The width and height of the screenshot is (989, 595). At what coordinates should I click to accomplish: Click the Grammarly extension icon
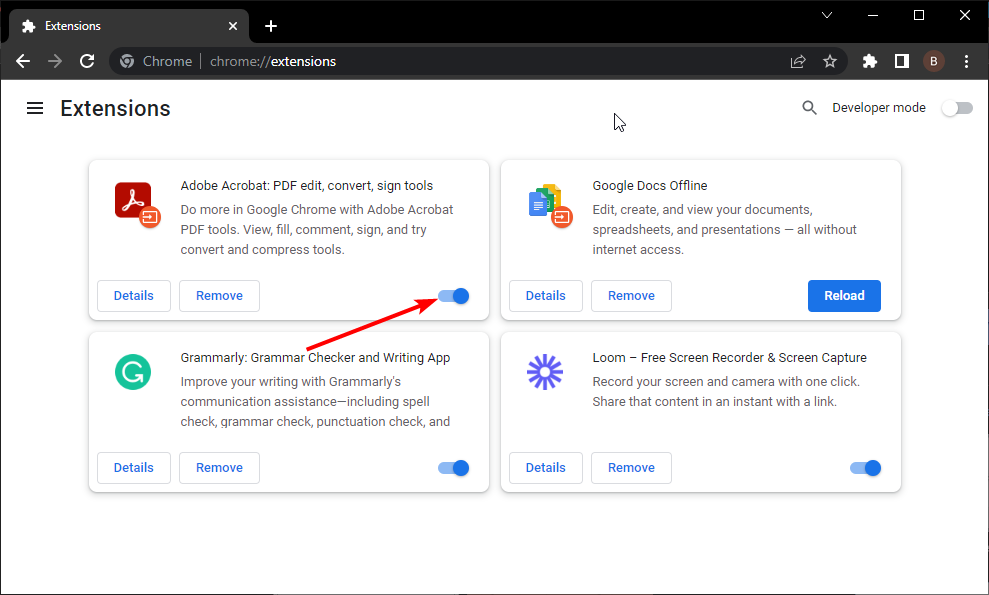pyautogui.click(x=133, y=372)
